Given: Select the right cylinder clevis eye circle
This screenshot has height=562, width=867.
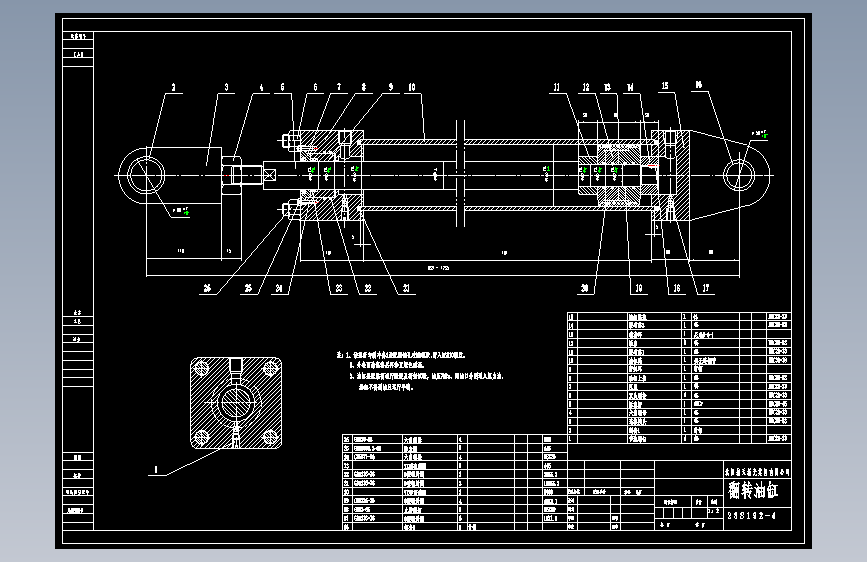Looking at the screenshot, I should pos(739,175).
